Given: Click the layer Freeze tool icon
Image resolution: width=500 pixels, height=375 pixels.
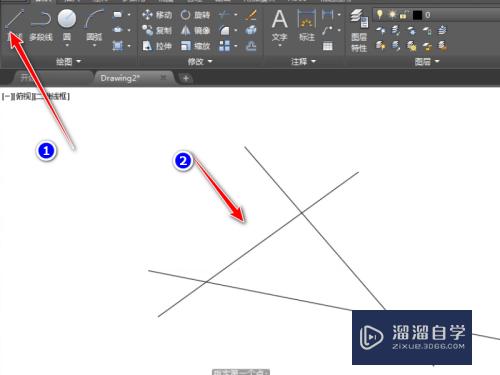Looking at the screenshot, I should pos(412,30).
